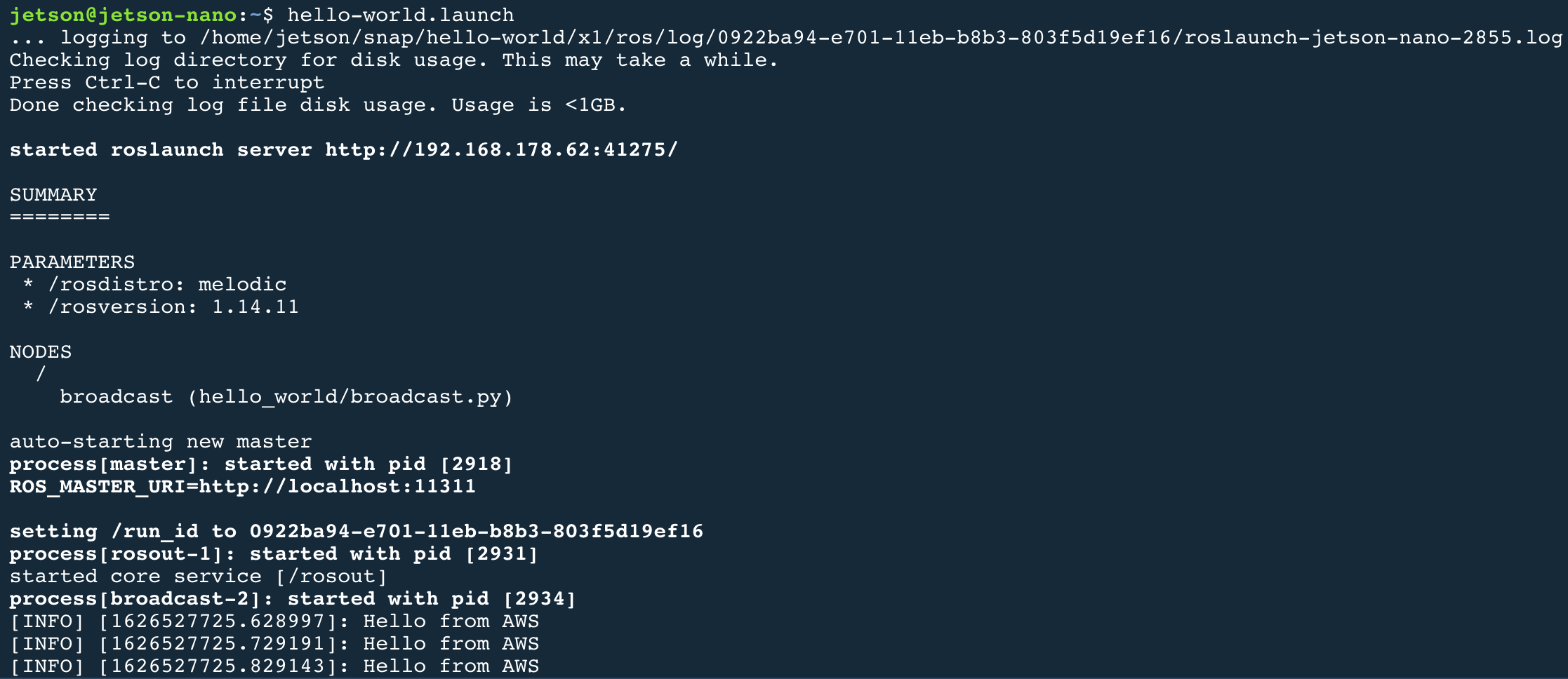Screen dimensions: 1568x679
Task: Click the Press Ctrl-C to interrupt line
Action: pos(167,82)
